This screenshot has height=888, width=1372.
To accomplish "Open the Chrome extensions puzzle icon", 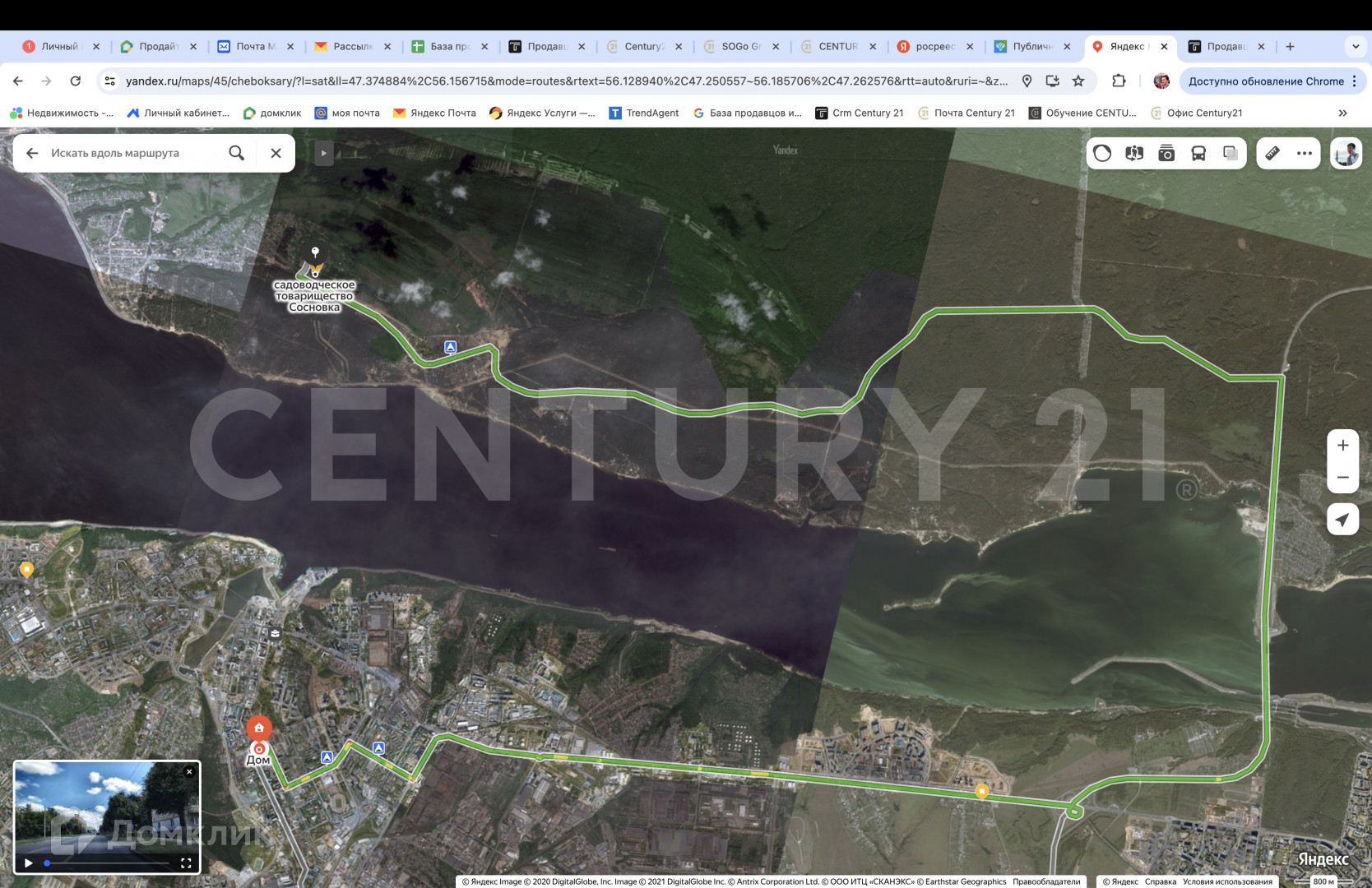I will click(1119, 81).
